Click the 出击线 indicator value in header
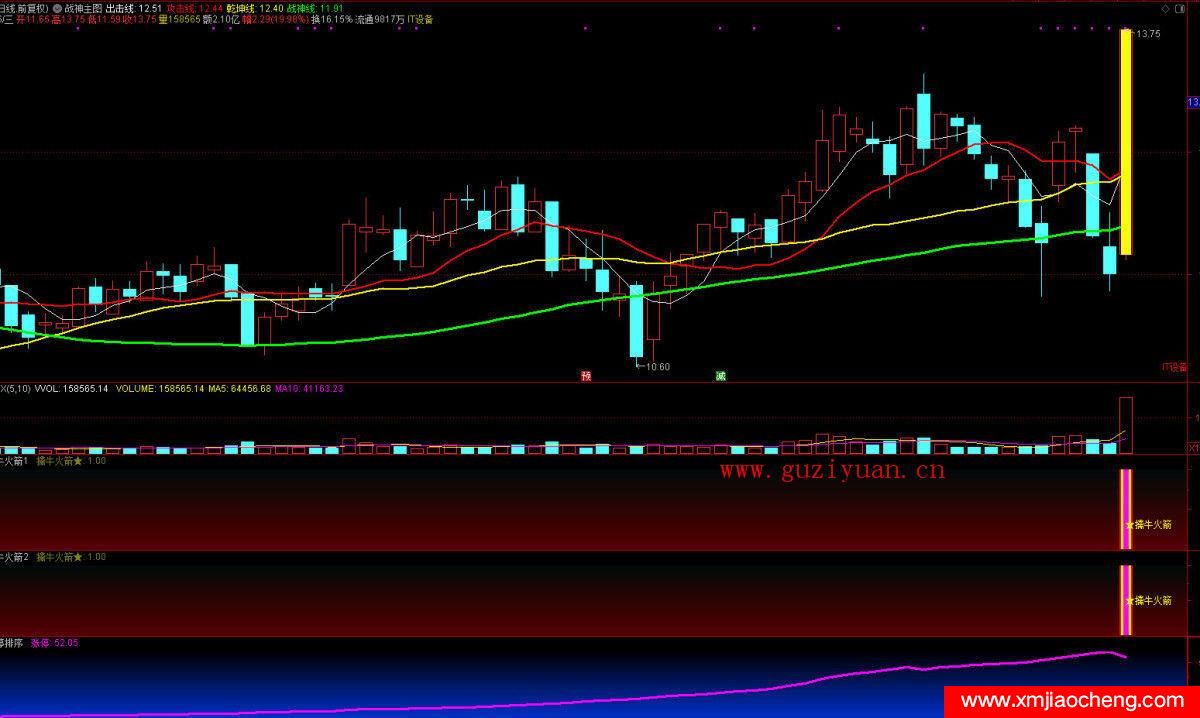The image size is (1200, 718). pos(126,8)
